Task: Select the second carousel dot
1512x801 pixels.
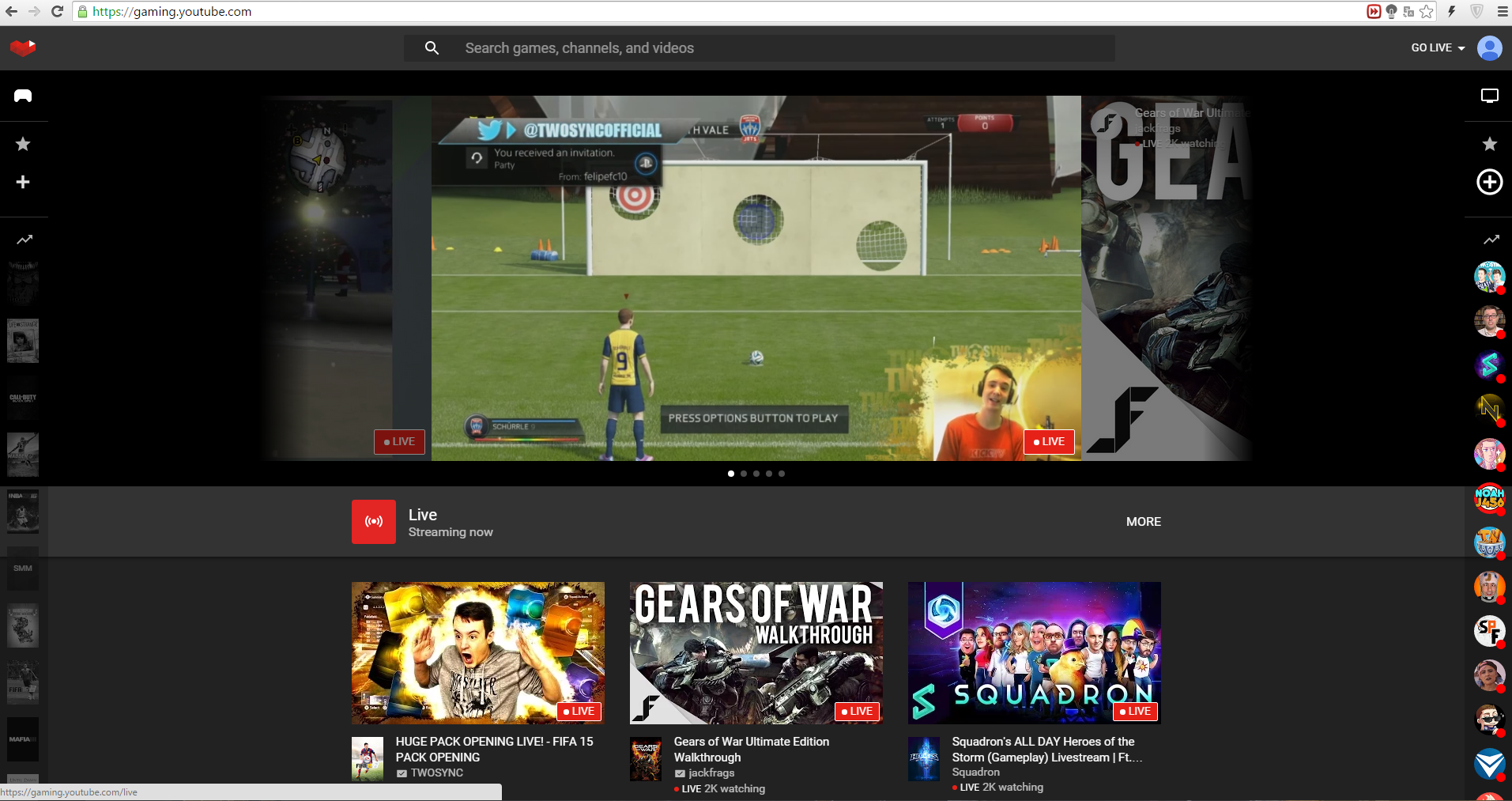Action: (x=744, y=474)
